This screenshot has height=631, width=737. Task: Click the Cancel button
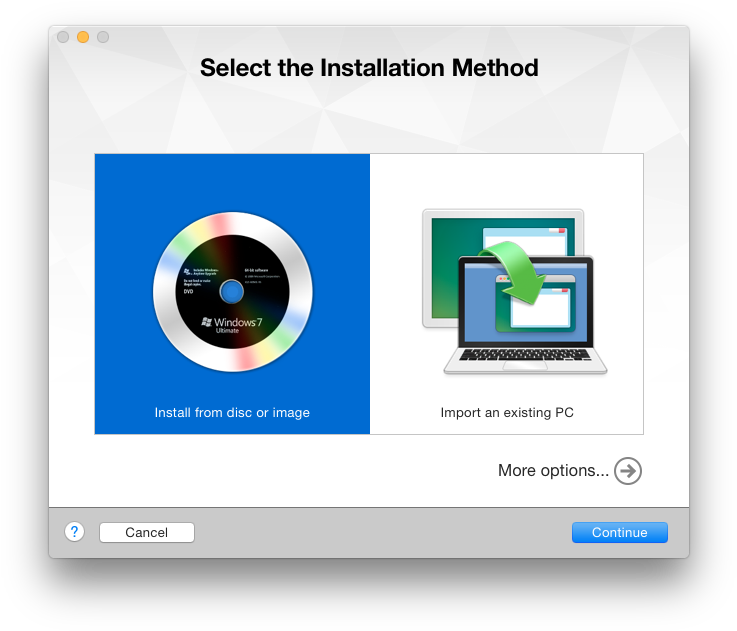[147, 532]
